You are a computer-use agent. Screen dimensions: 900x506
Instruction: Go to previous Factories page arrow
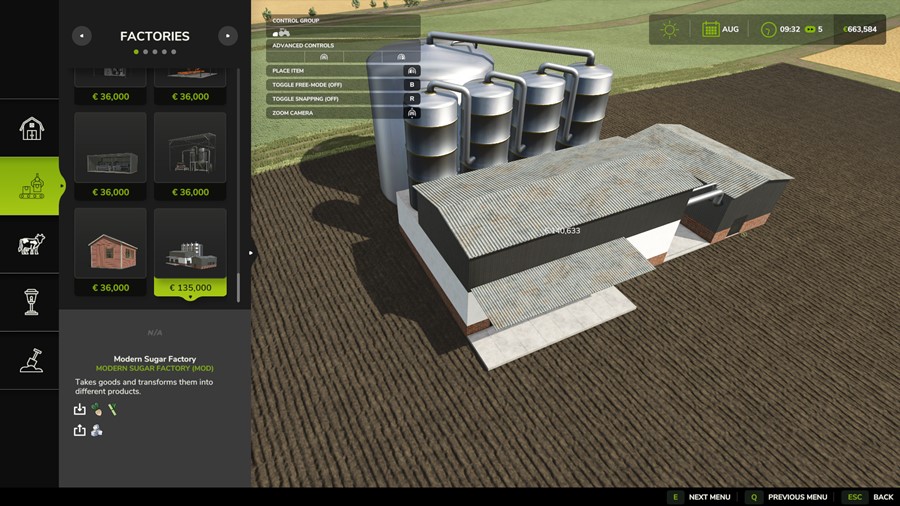[82, 36]
